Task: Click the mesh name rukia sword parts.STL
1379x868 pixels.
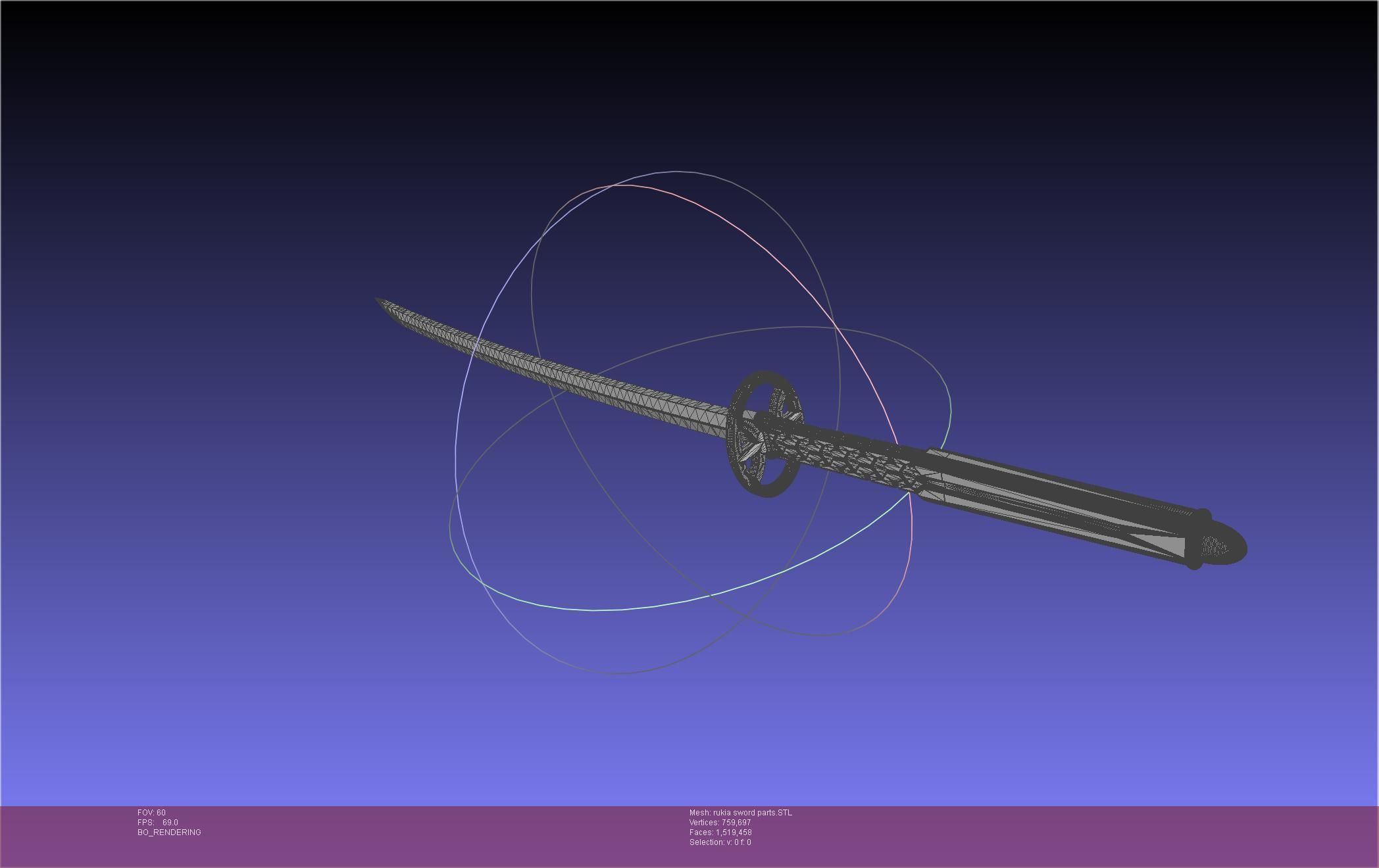Action: pos(741,813)
